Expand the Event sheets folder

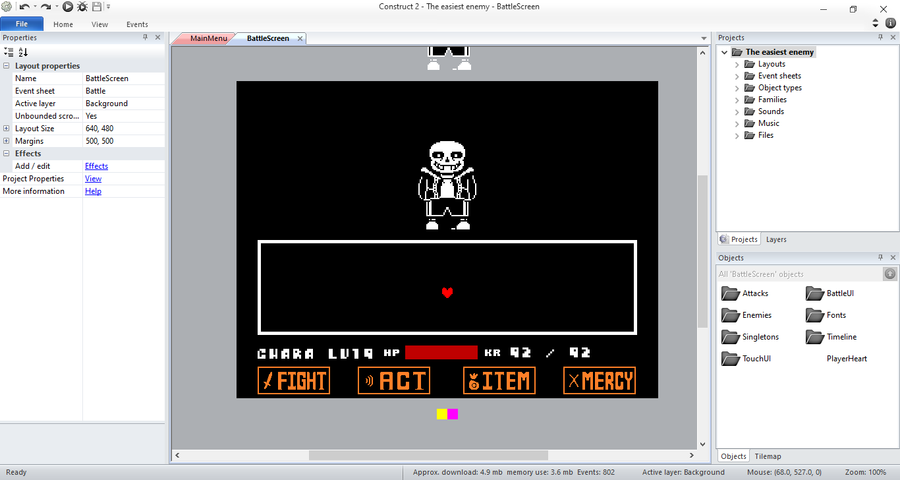point(737,76)
